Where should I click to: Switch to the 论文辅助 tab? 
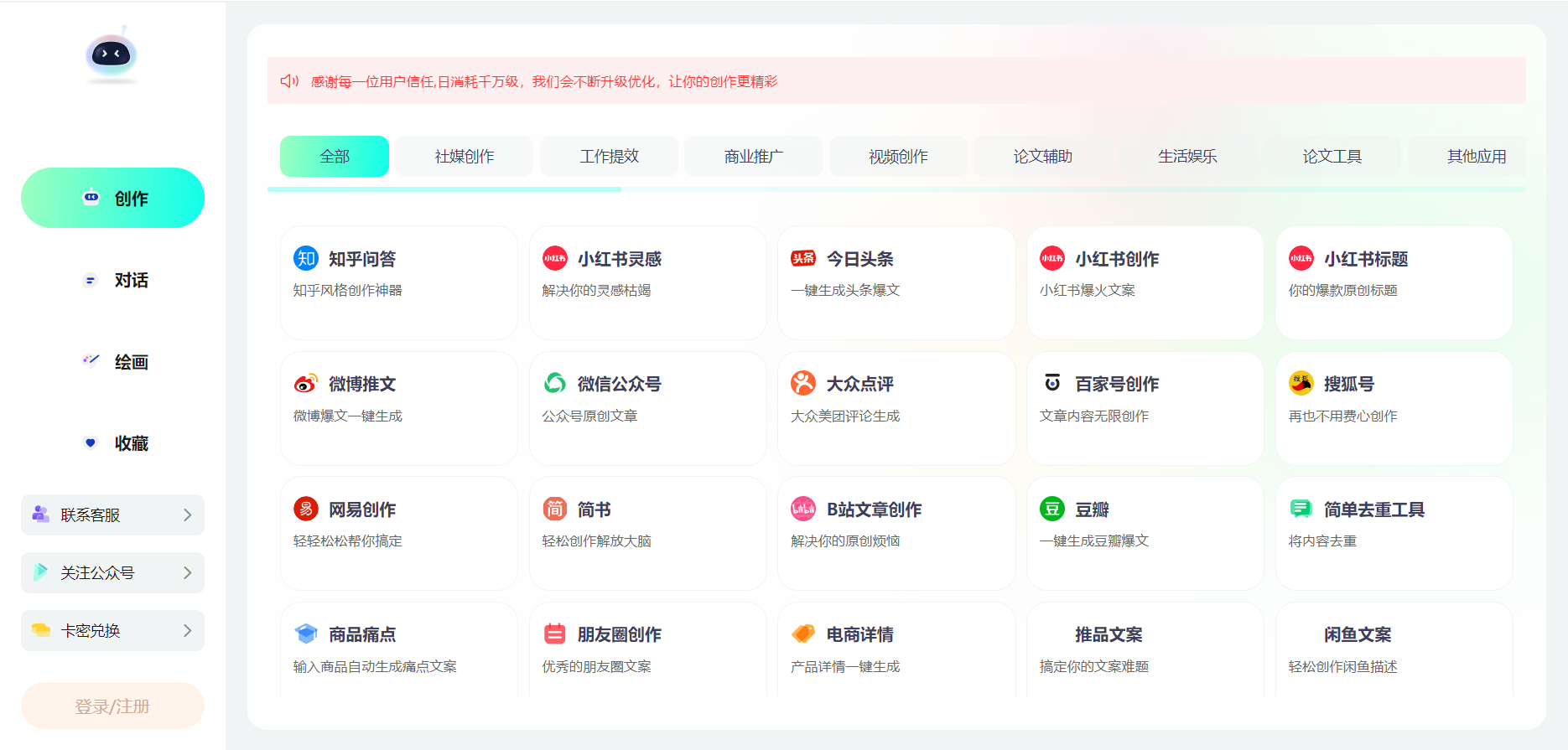(1043, 156)
